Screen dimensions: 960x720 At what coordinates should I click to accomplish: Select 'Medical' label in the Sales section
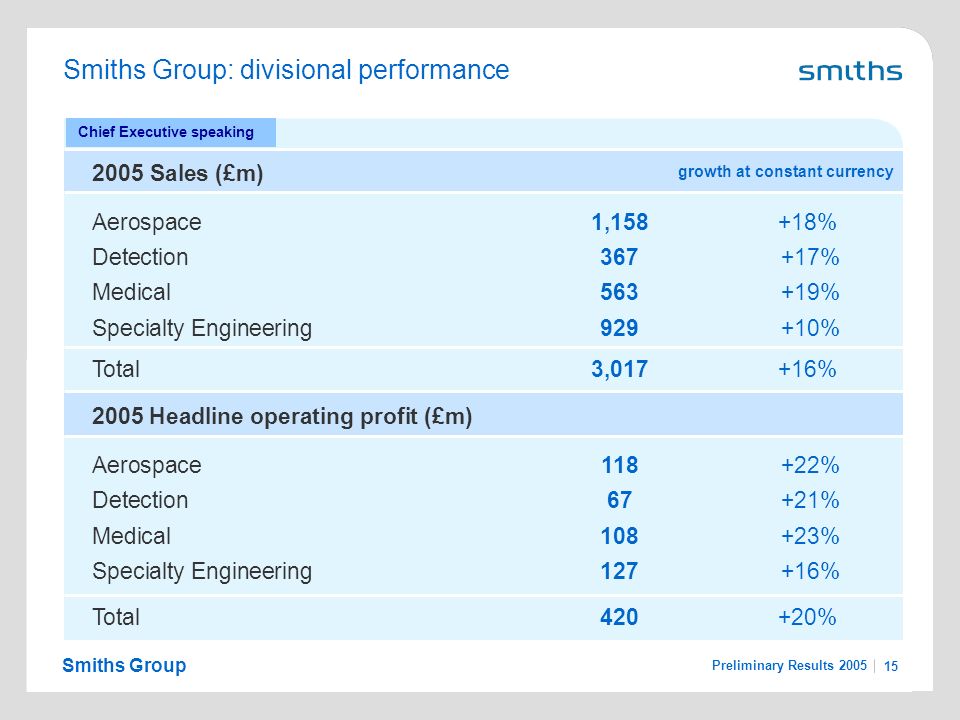[x=132, y=292]
